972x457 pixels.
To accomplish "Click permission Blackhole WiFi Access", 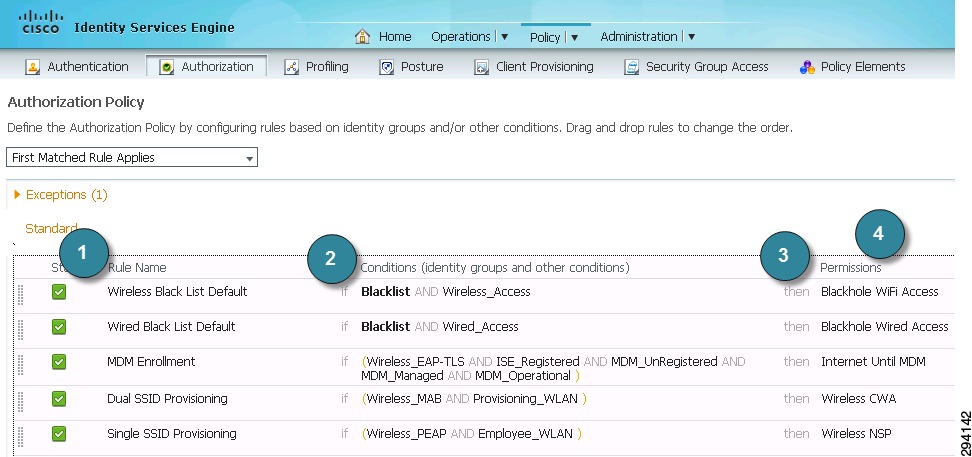I will [880, 291].
